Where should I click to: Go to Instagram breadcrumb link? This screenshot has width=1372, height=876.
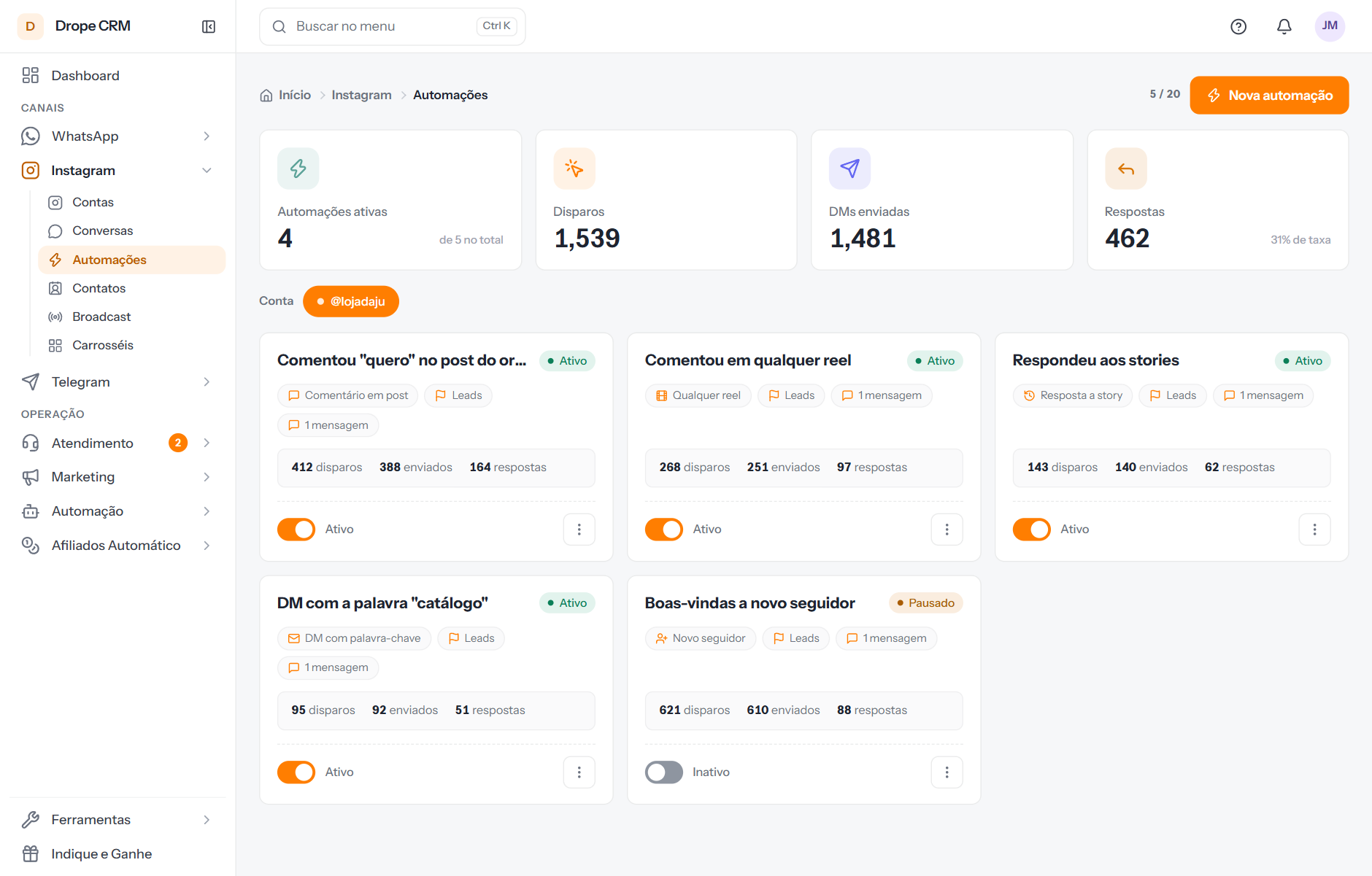coord(361,95)
